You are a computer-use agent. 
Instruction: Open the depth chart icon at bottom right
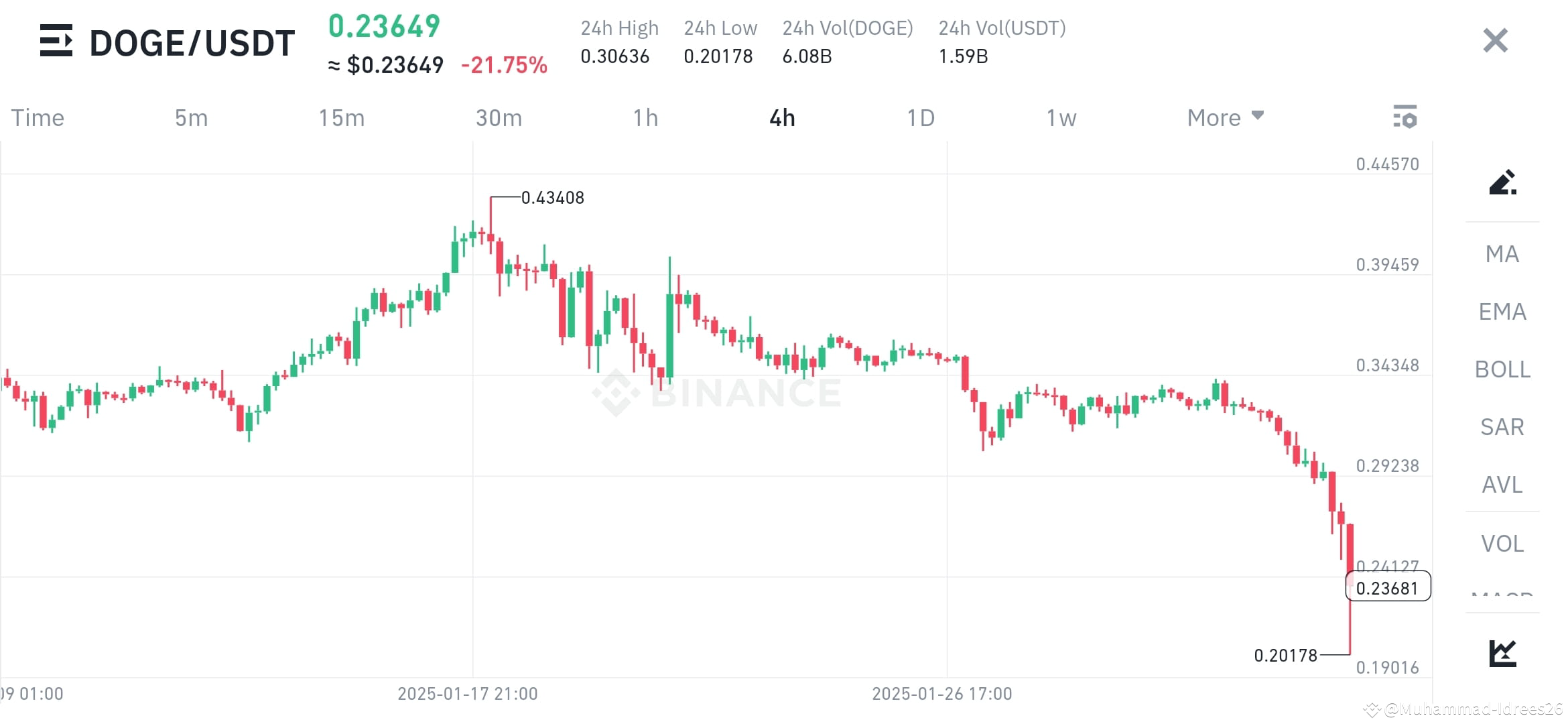point(1504,650)
